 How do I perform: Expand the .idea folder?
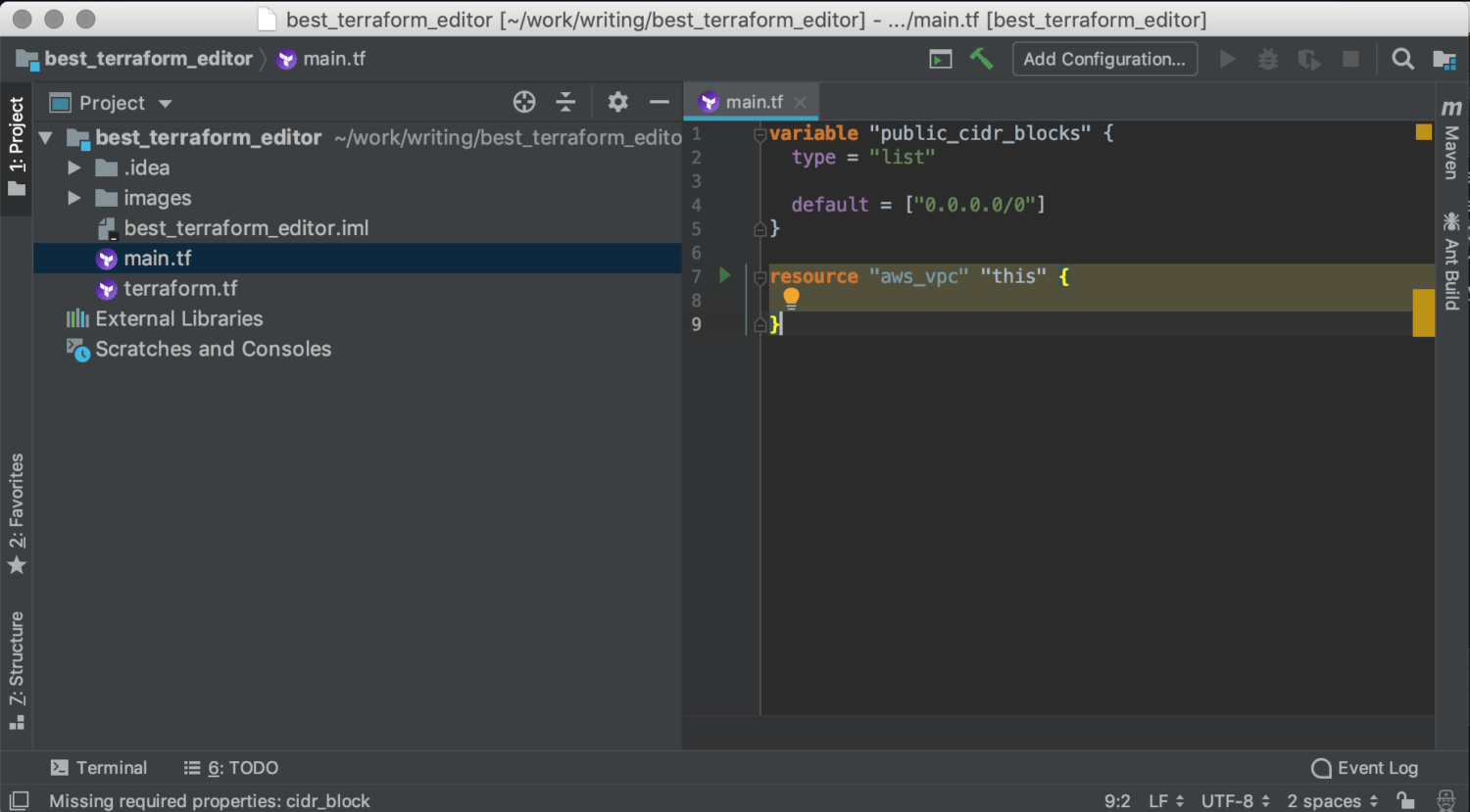click(74, 168)
